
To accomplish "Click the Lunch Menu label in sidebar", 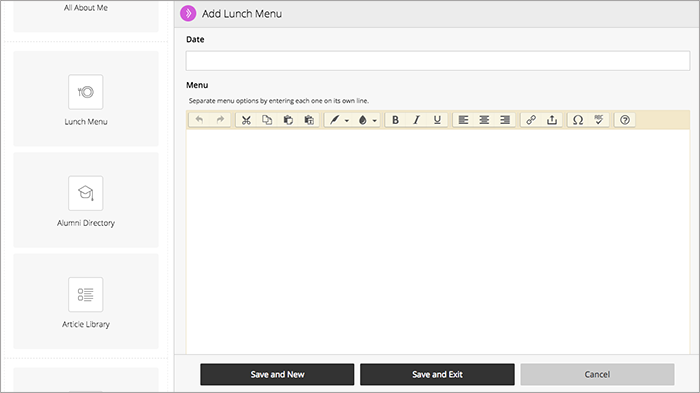I will (x=86, y=121).
